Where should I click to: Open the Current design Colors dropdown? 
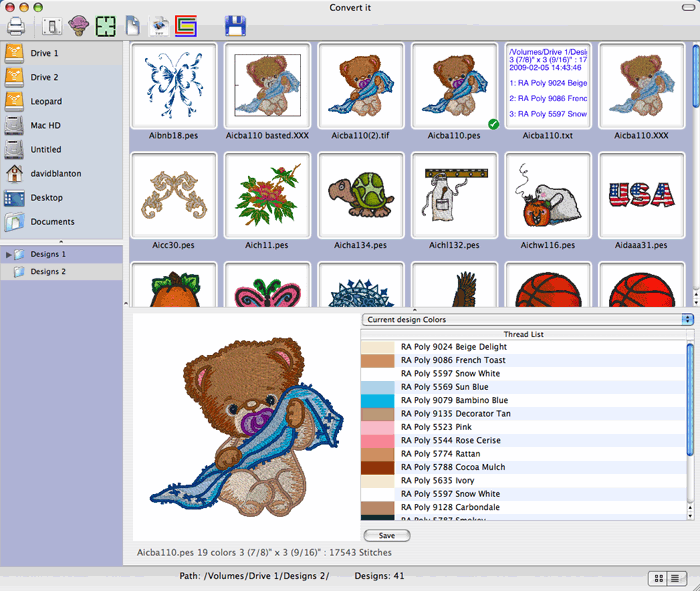528,320
